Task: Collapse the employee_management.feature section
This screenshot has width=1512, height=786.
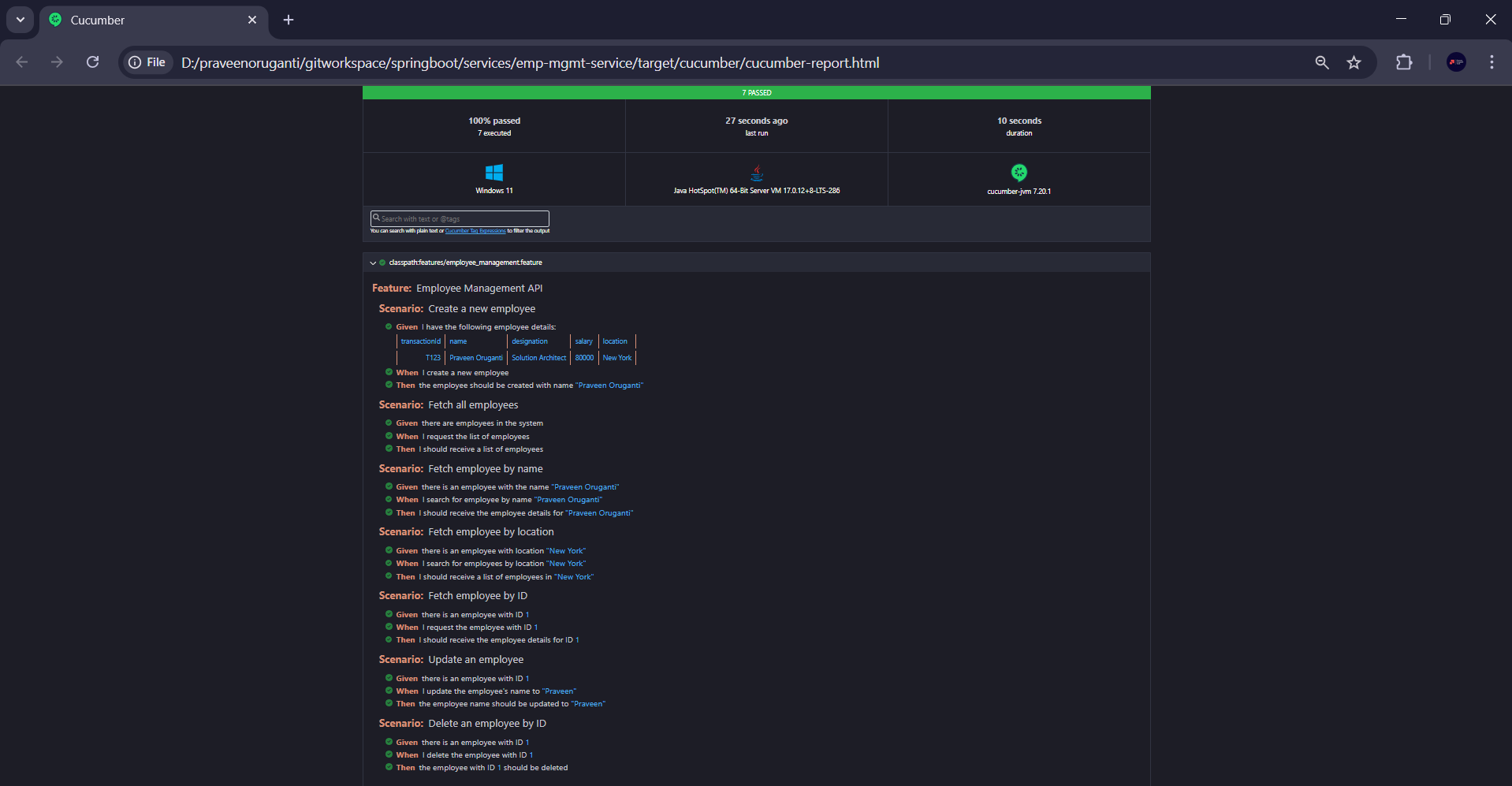Action: coord(373,263)
